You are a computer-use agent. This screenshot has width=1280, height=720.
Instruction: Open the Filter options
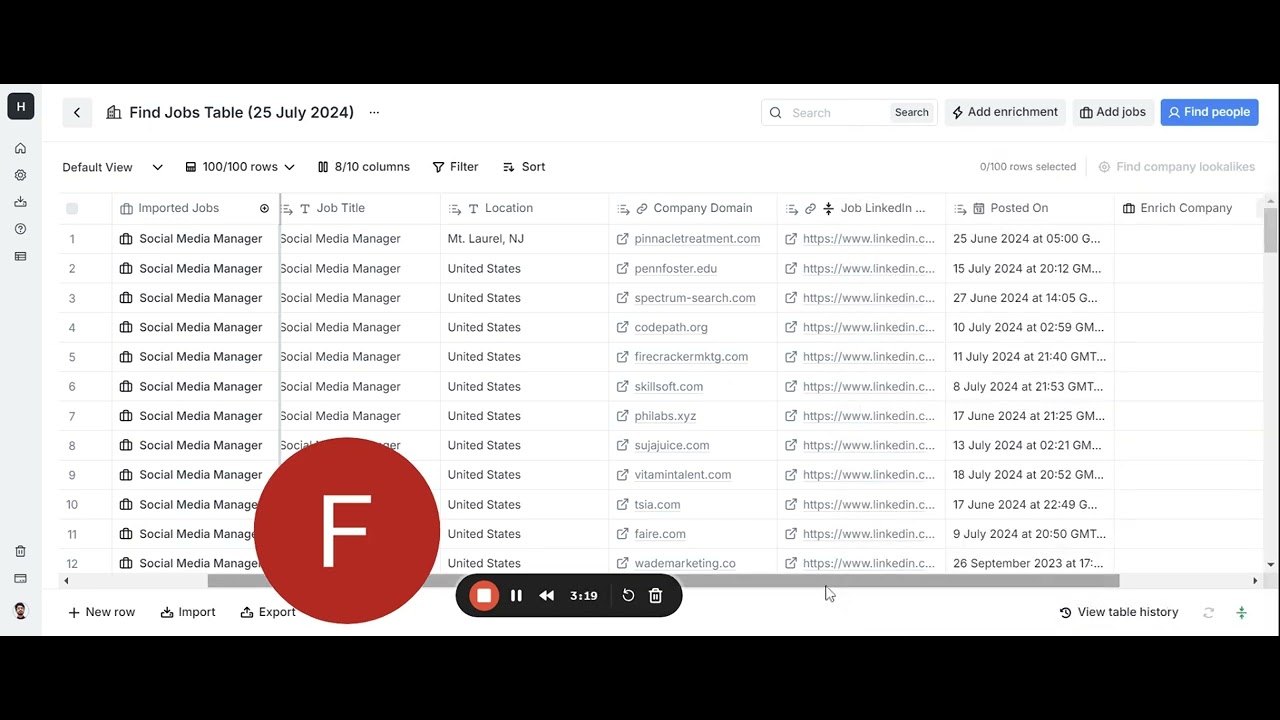coord(455,167)
